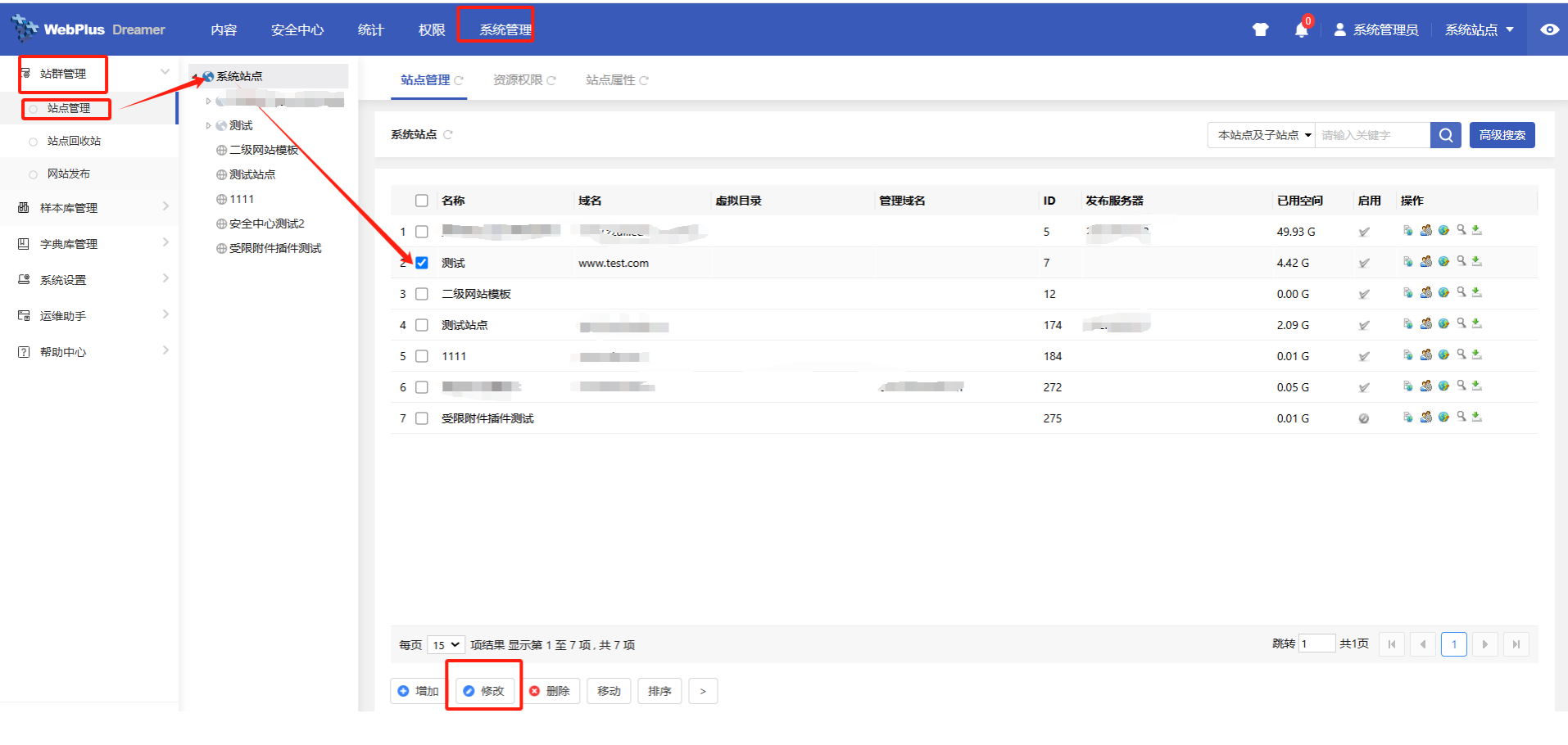Click the keyword search input field
The width and height of the screenshot is (1568, 745).
[1372, 135]
